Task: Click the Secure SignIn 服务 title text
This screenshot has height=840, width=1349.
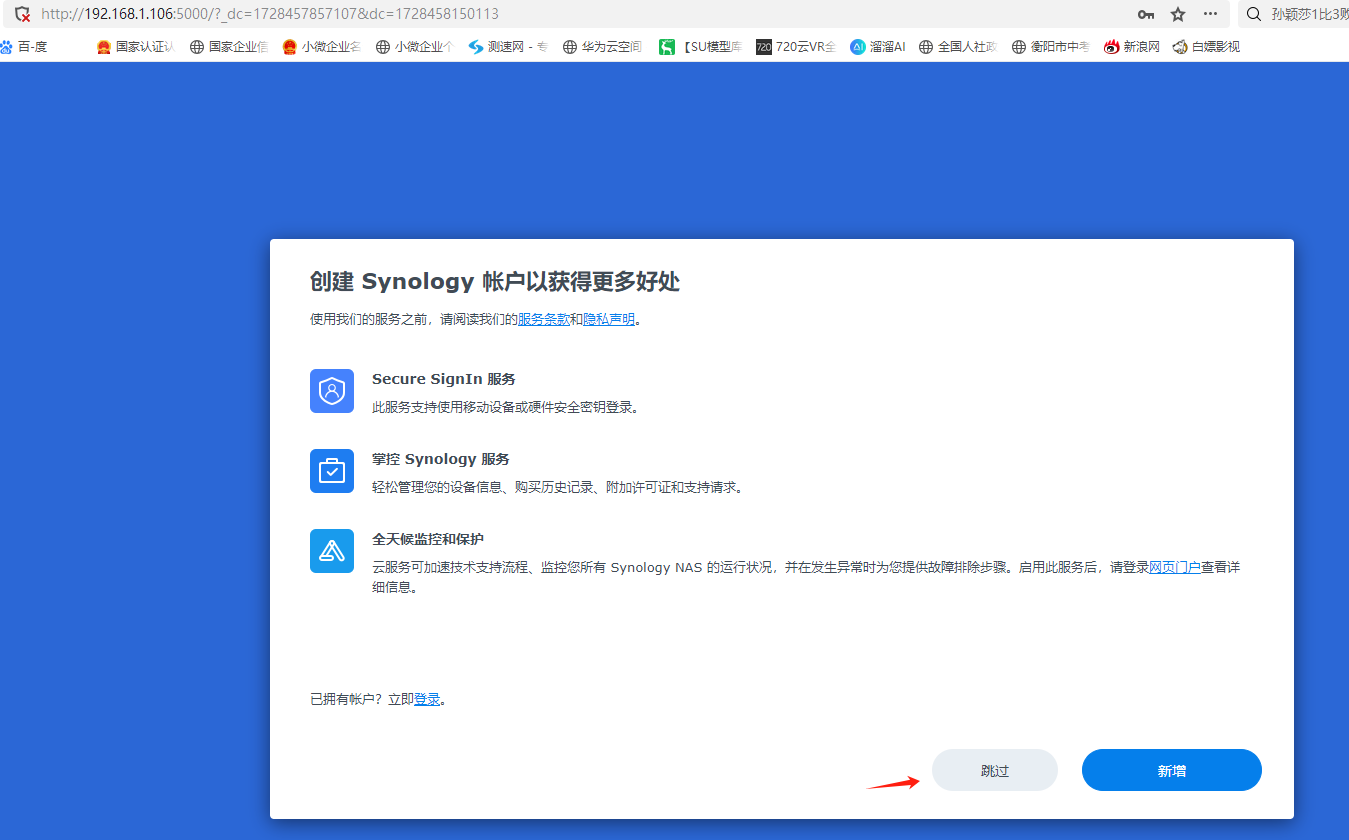Action: tap(444, 379)
